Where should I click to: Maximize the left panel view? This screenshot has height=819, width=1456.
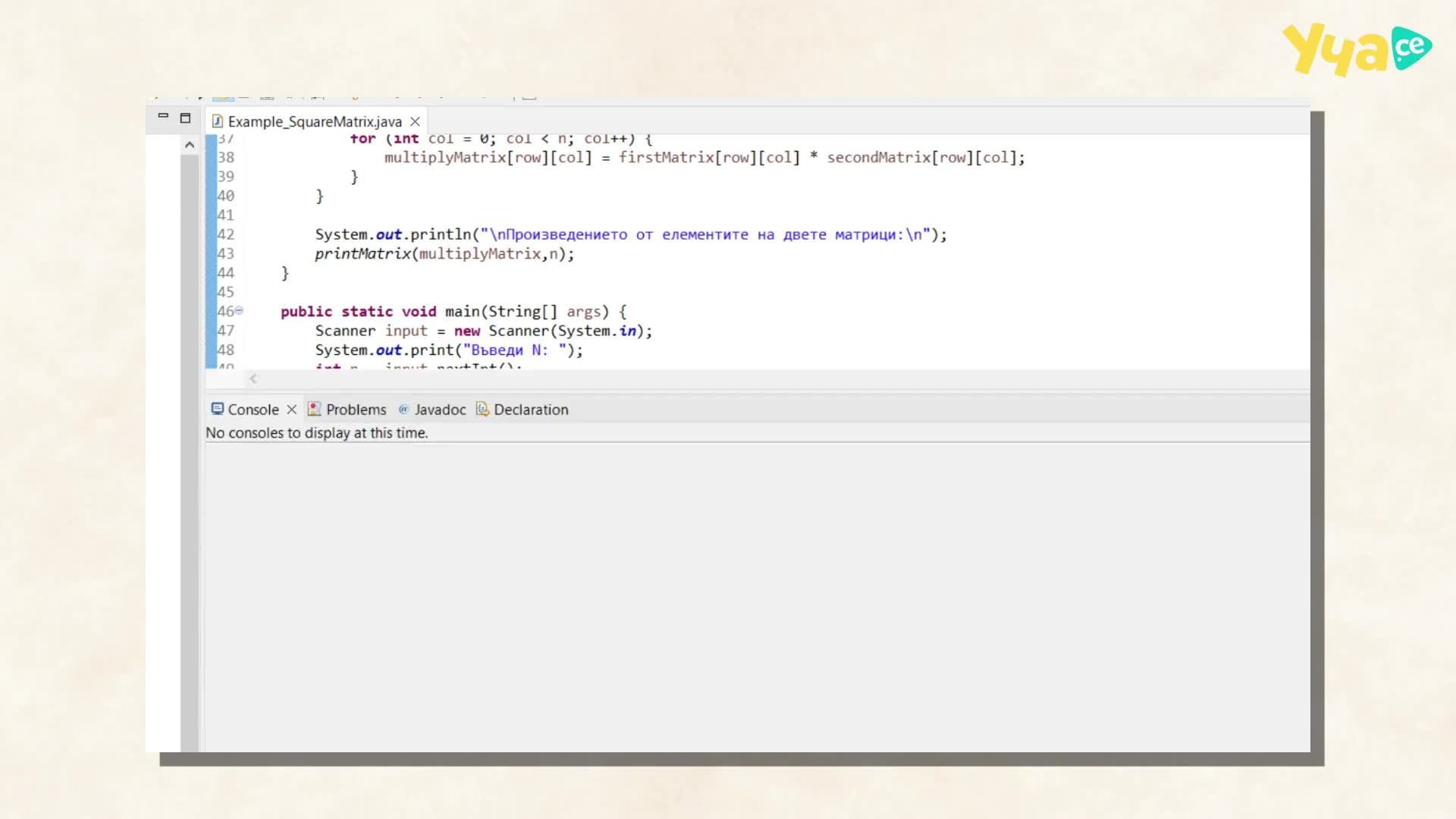click(185, 118)
